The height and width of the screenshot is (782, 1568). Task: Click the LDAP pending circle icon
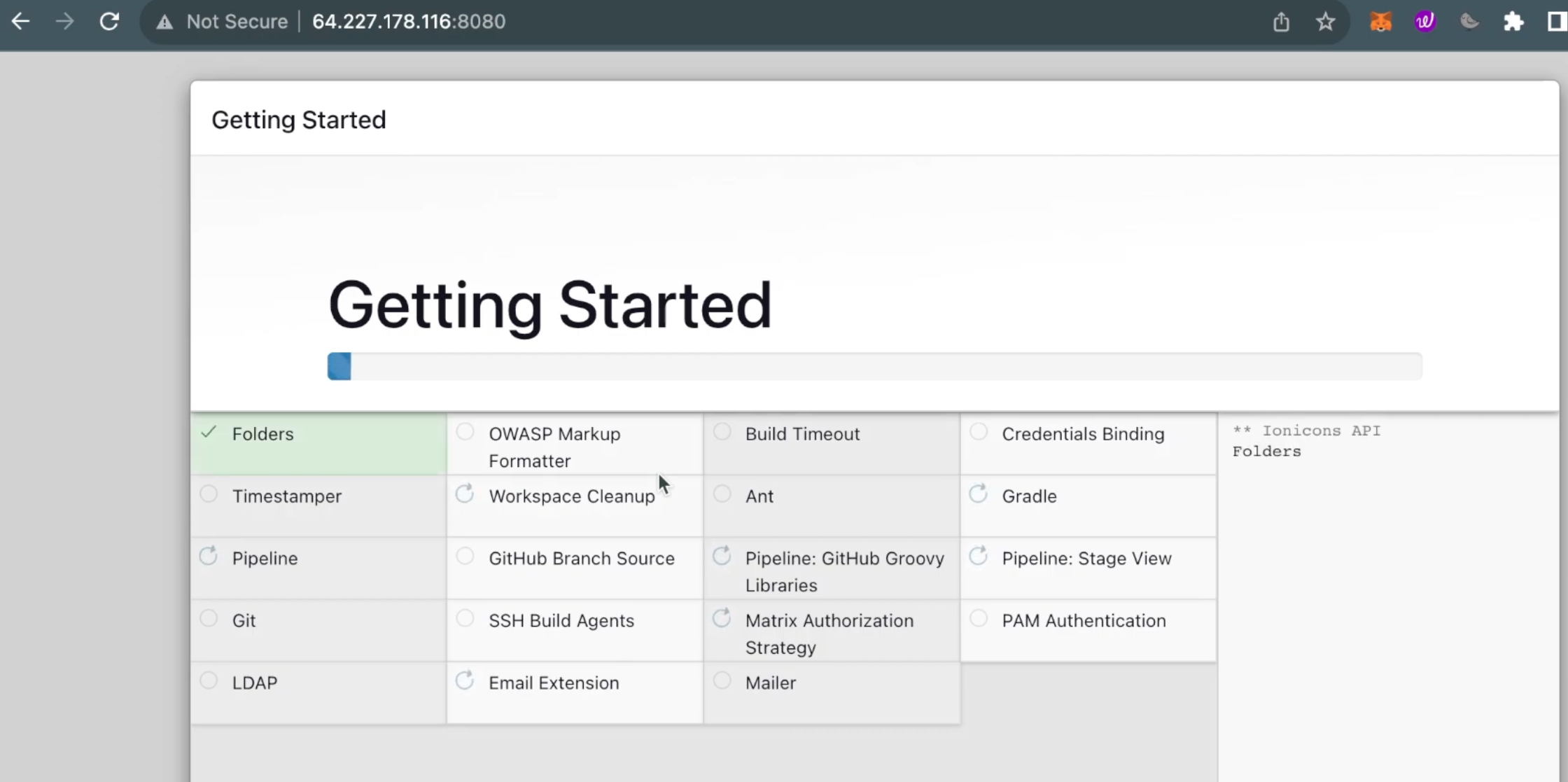click(x=209, y=680)
